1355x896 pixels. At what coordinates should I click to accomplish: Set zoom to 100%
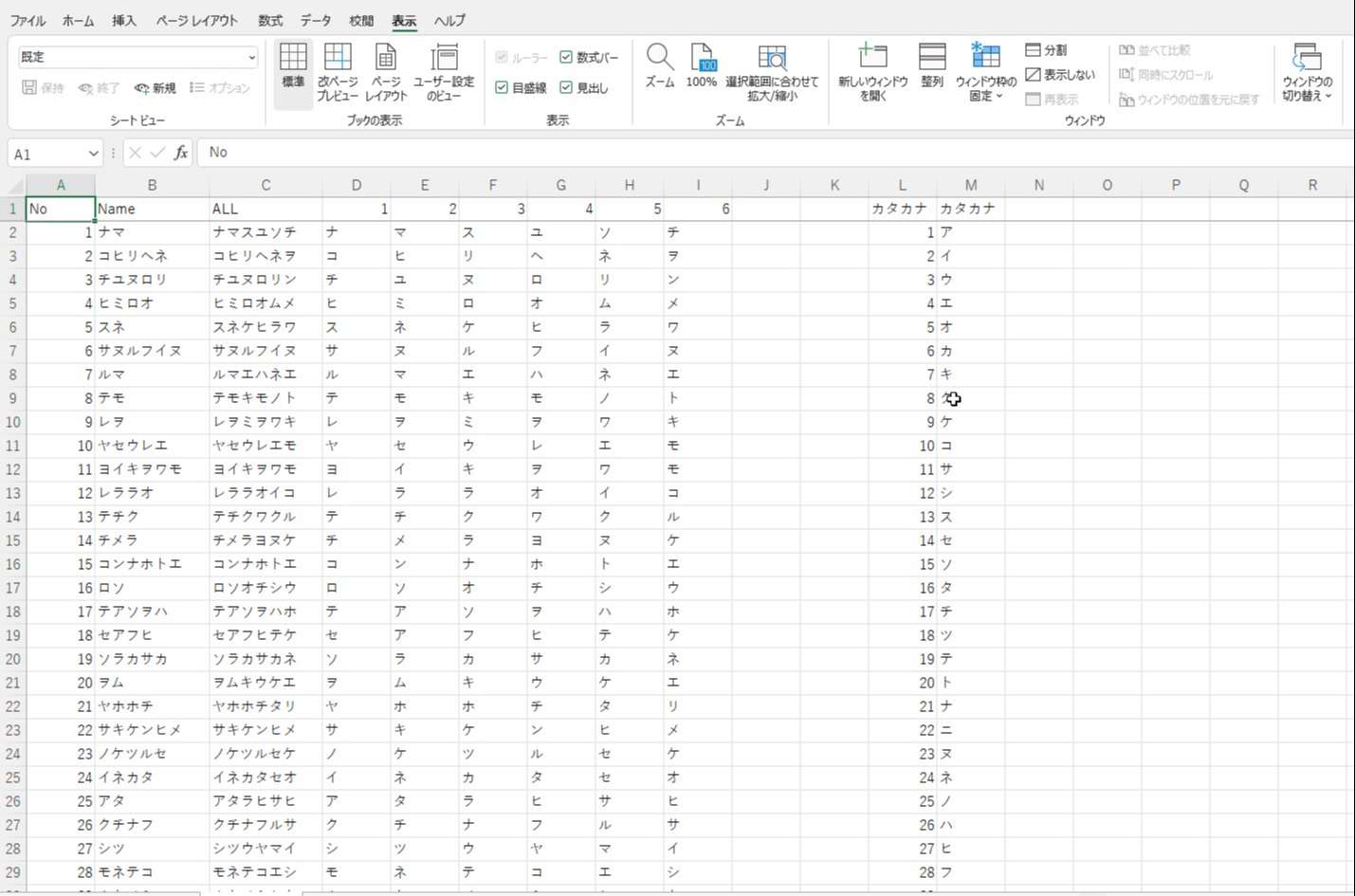pyautogui.click(x=702, y=67)
